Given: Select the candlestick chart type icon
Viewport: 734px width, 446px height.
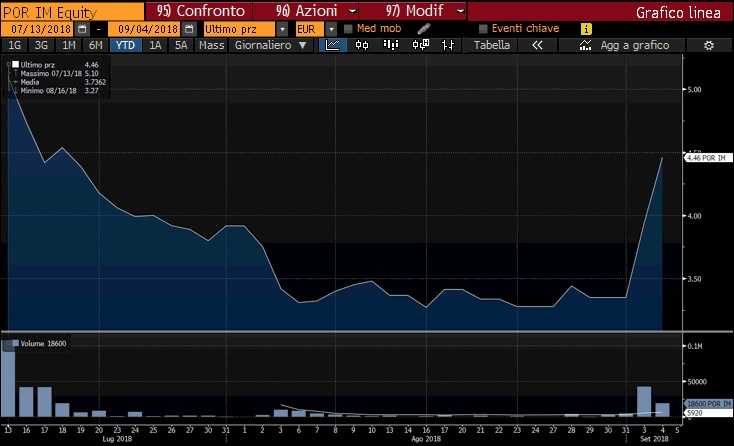Looking at the screenshot, I should coord(362,45).
